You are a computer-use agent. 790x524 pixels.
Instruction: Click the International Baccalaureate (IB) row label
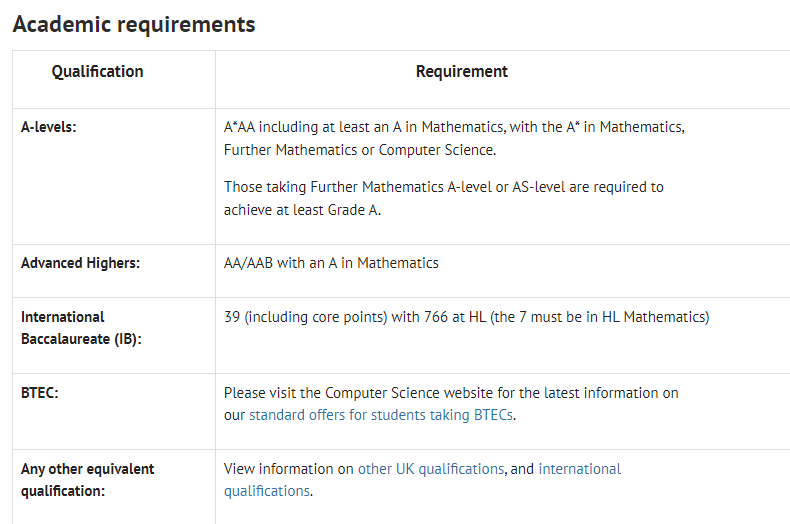pyautogui.click(x=81, y=328)
